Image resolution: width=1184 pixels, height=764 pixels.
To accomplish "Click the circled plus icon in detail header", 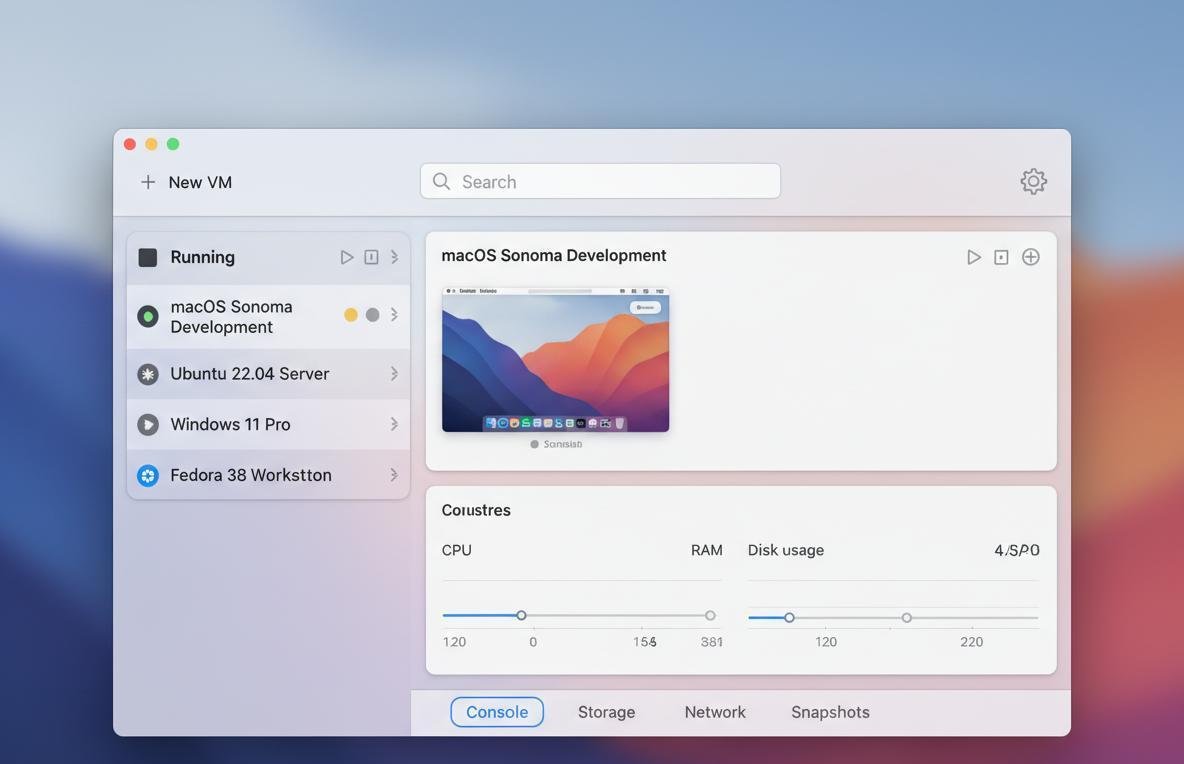I will 1031,257.
